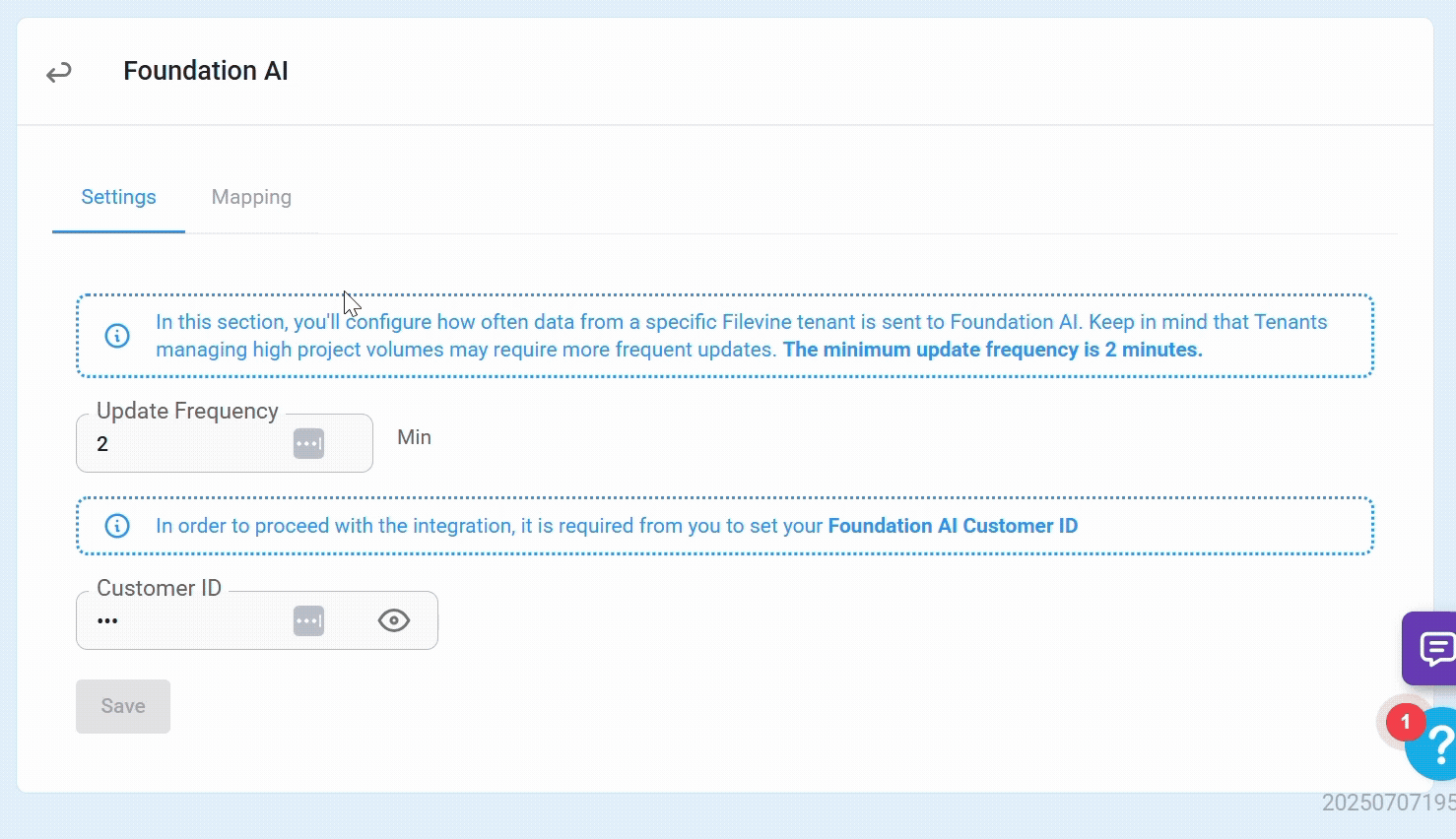Click the bold Foundation AI Customer ID text
The width and height of the screenshot is (1456, 839).
coord(953,526)
